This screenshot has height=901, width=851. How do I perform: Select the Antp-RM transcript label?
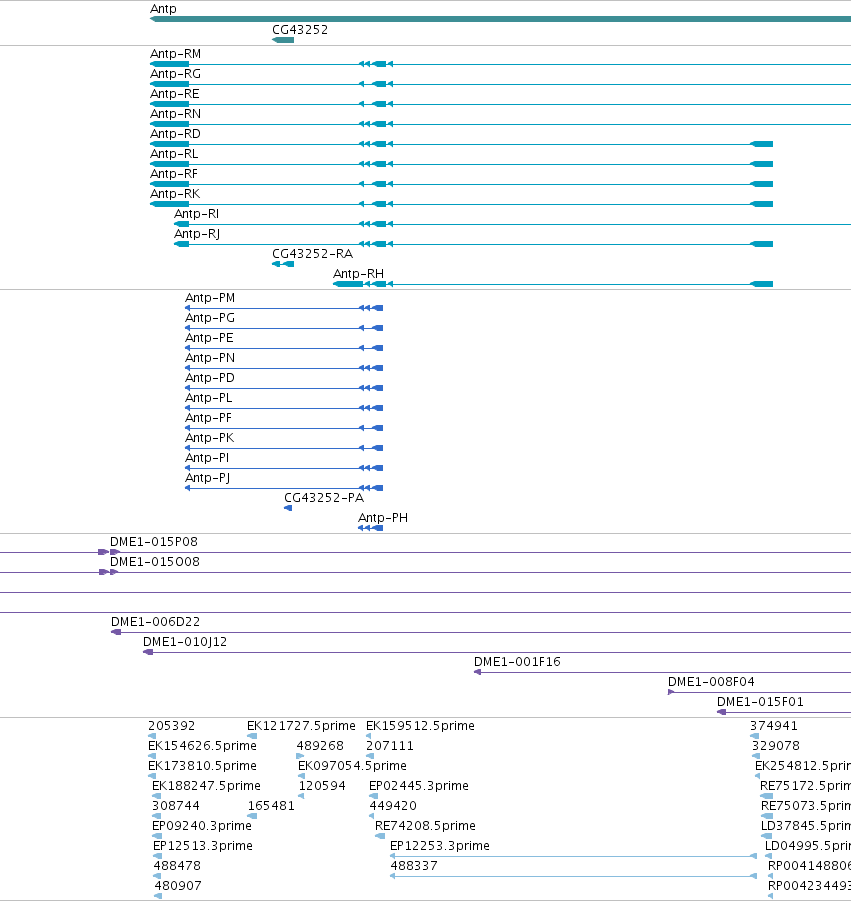[175, 54]
